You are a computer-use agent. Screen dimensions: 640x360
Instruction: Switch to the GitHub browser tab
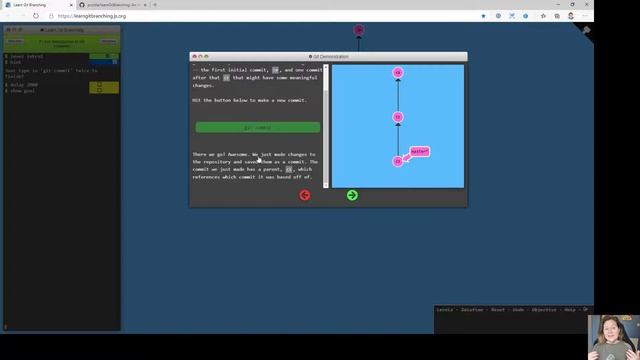[x=113, y=5]
